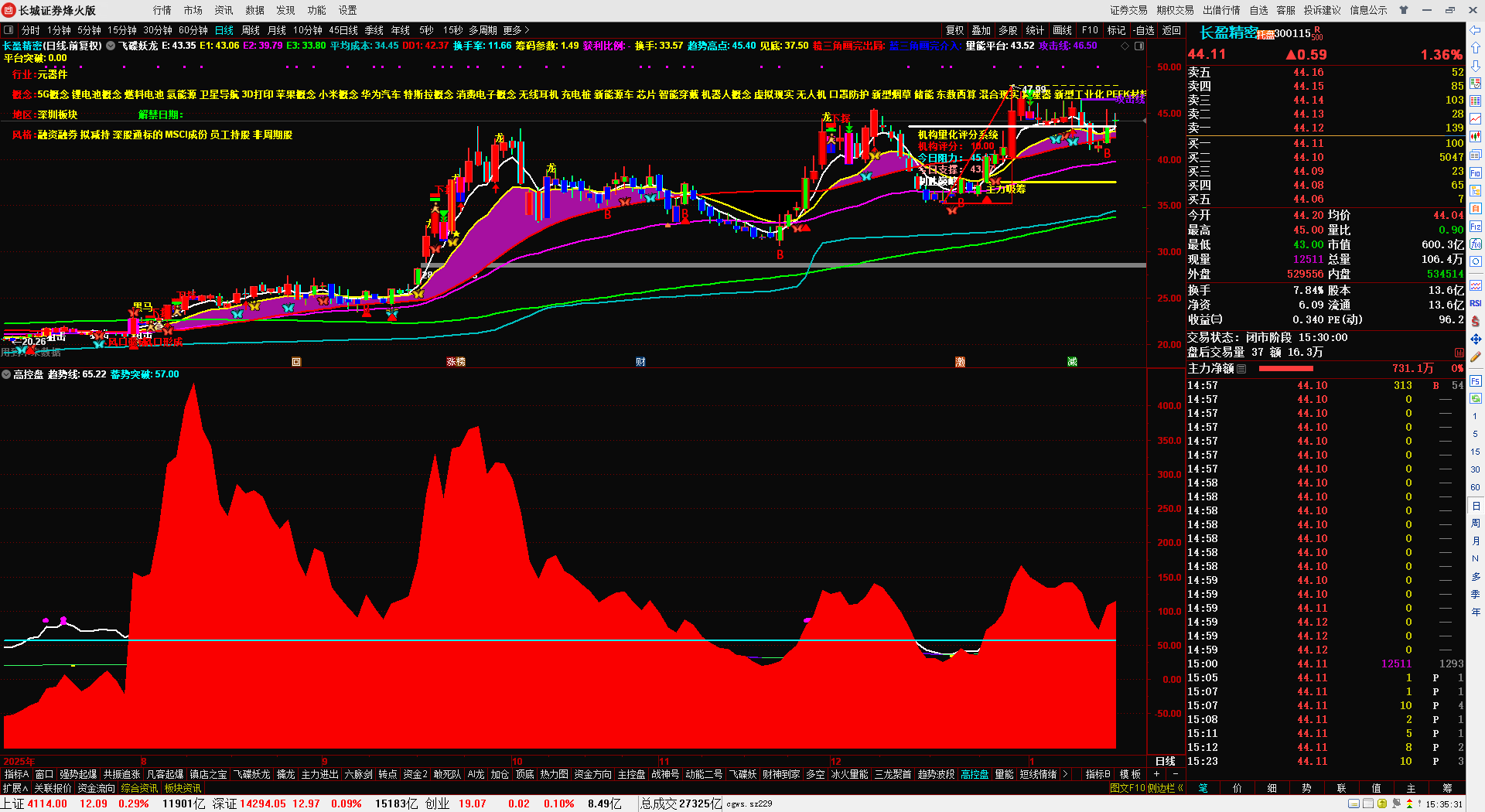The height and width of the screenshot is (812, 1485).
Task: Expand the 扩展 panel at bottom left
Action: [15, 788]
